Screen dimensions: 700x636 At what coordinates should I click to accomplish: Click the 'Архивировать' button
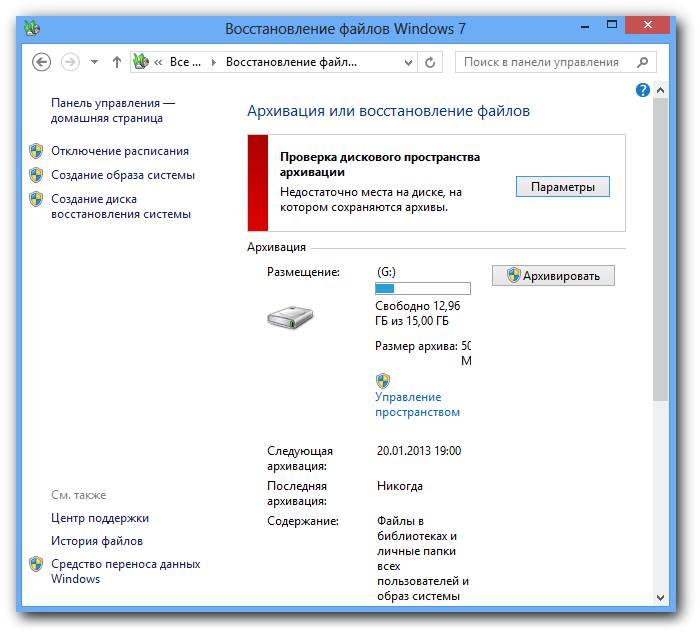pyautogui.click(x=553, y=276)
